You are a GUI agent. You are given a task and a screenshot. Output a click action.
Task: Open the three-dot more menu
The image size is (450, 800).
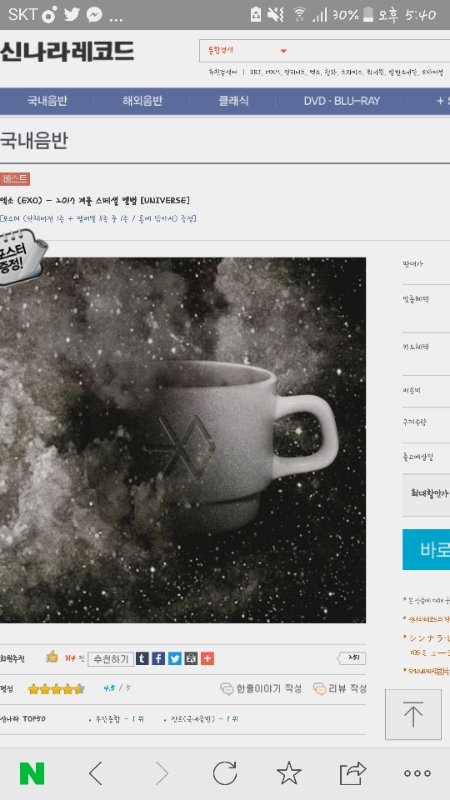pos(417,773)
